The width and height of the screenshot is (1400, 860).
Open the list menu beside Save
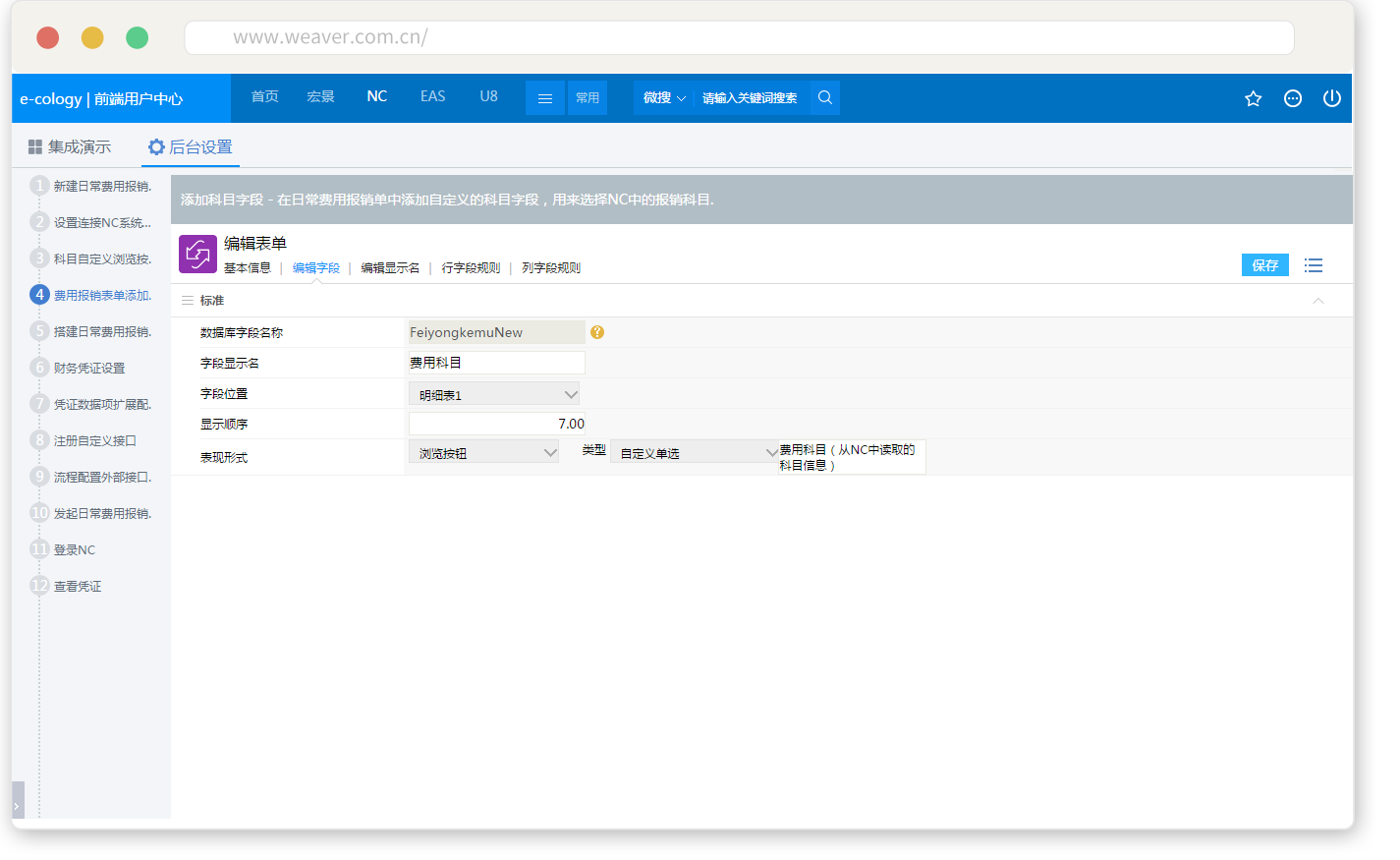tap(1314, 265)
